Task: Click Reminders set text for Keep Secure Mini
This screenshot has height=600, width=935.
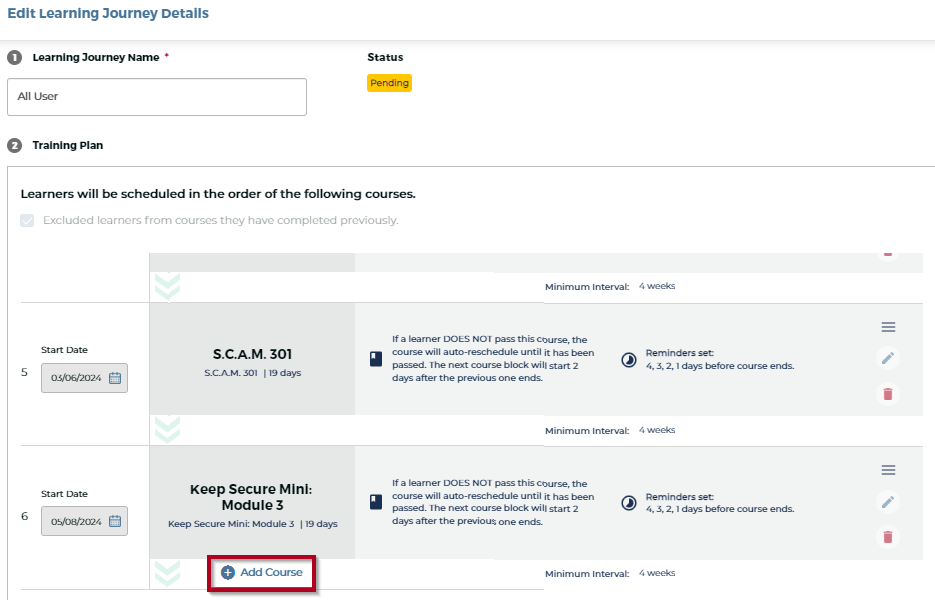Action: click(720, 503)
